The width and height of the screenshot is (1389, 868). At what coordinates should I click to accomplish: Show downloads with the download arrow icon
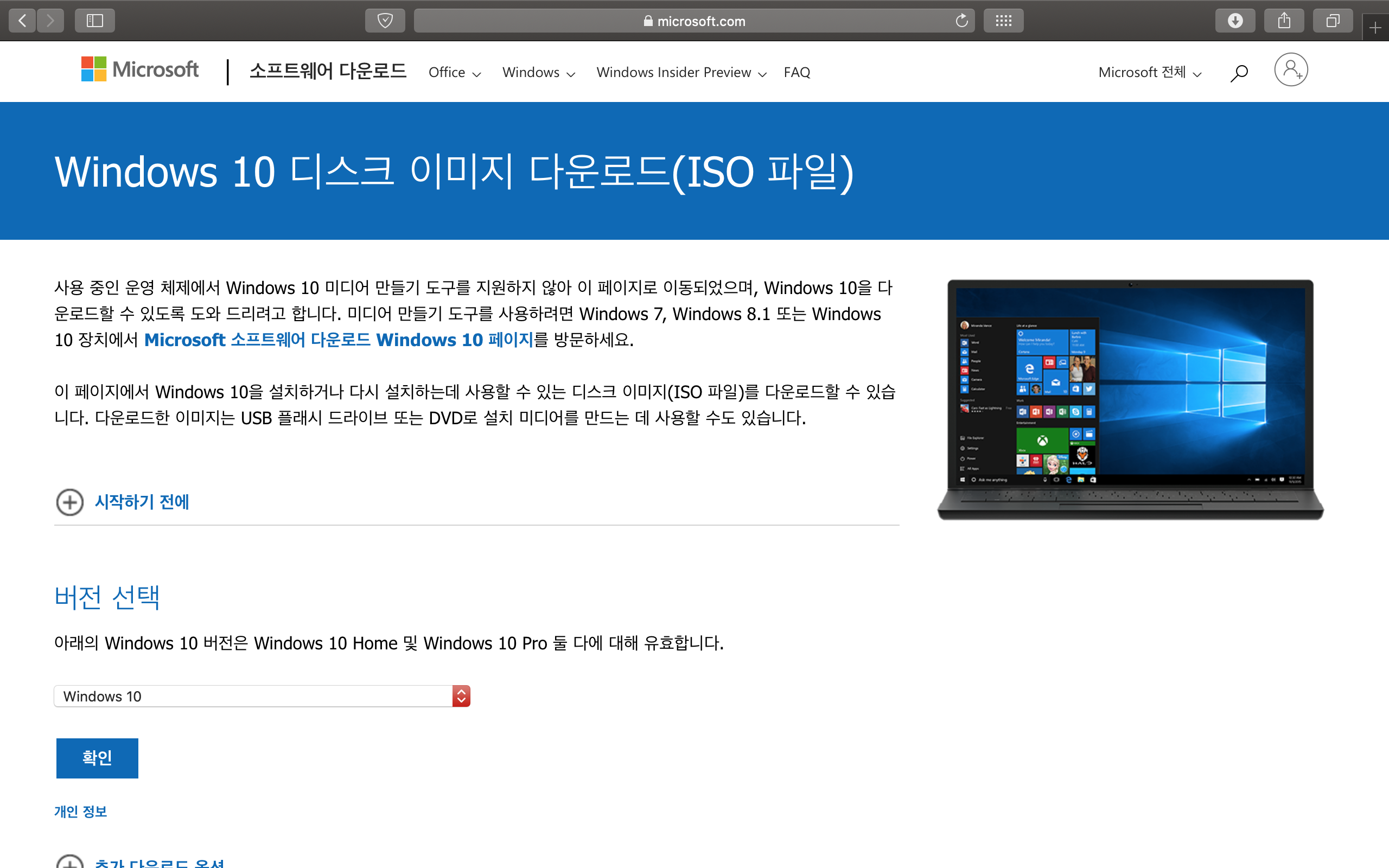coord(1235,21)
